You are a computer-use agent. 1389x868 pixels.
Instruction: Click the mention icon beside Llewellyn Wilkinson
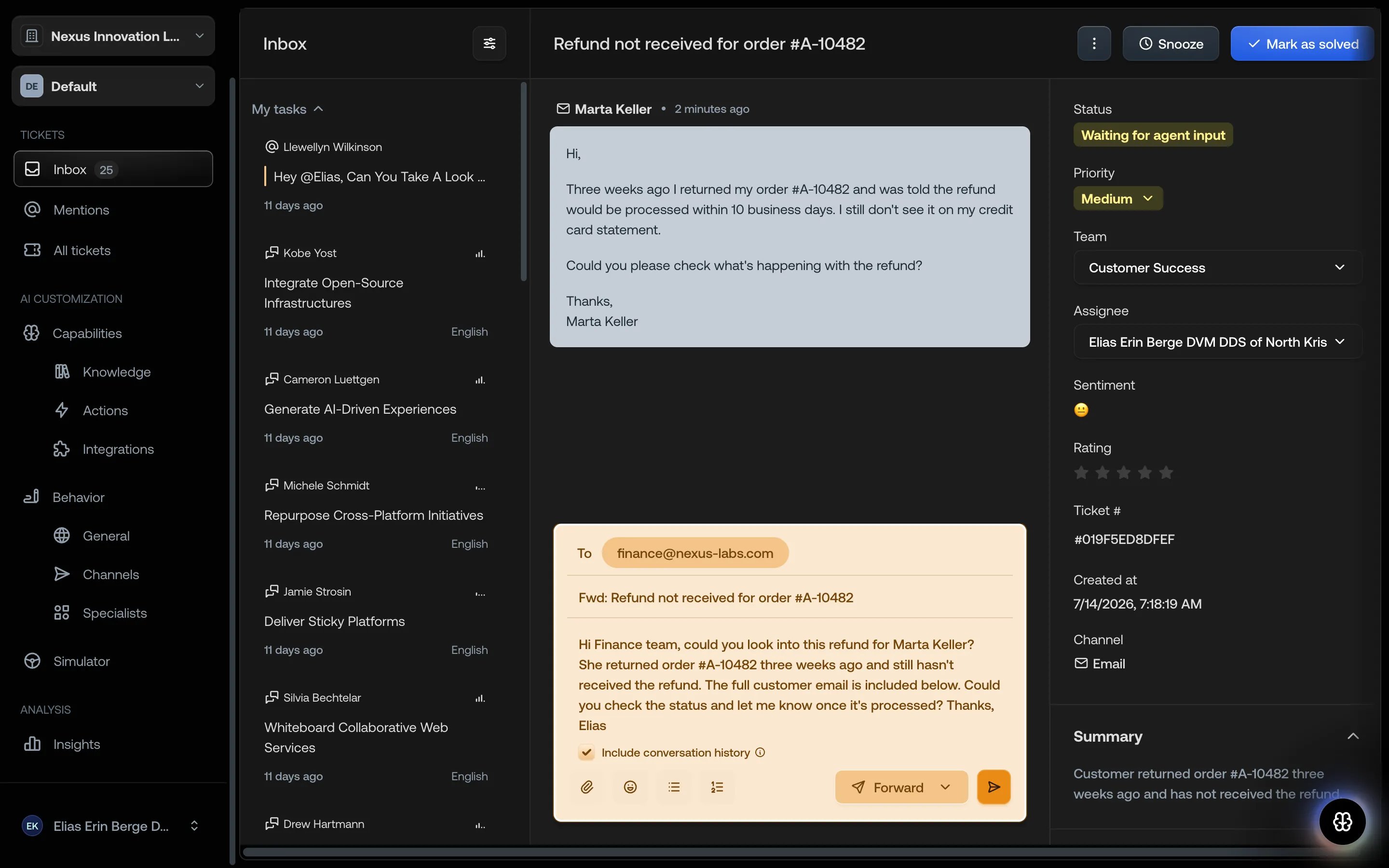point(272,147)
